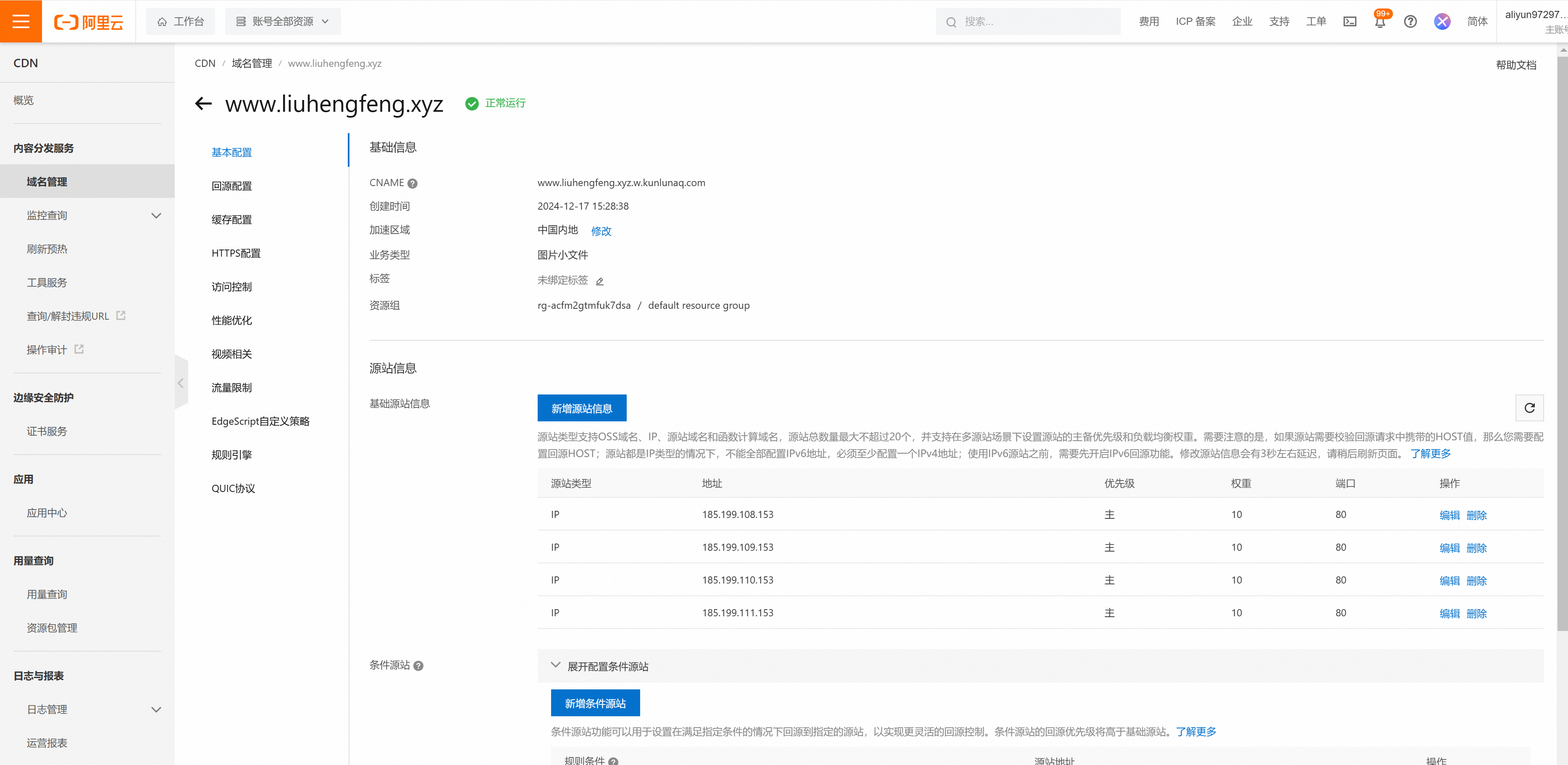The width and height of the screenshot is (1568, 765).
Task: Click the refresh icon for origin list
Action: pos(1529,408)
